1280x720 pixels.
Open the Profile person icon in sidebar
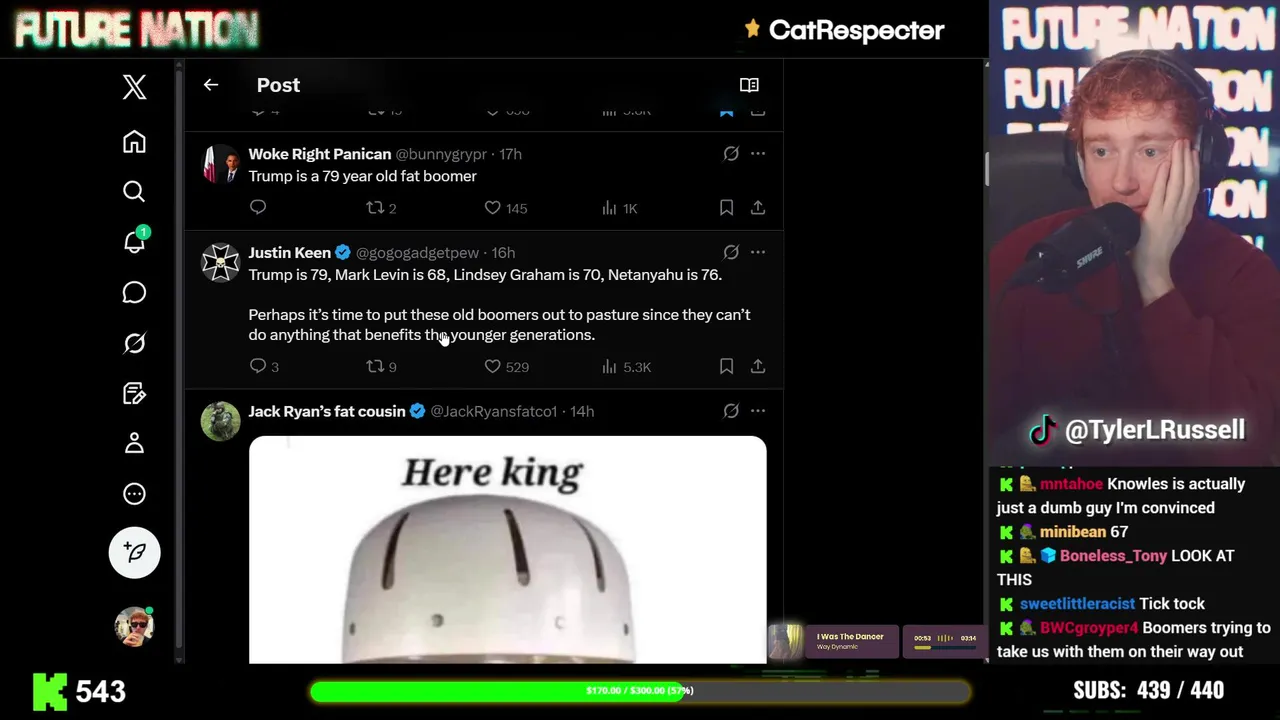click(x=134, y=443)
